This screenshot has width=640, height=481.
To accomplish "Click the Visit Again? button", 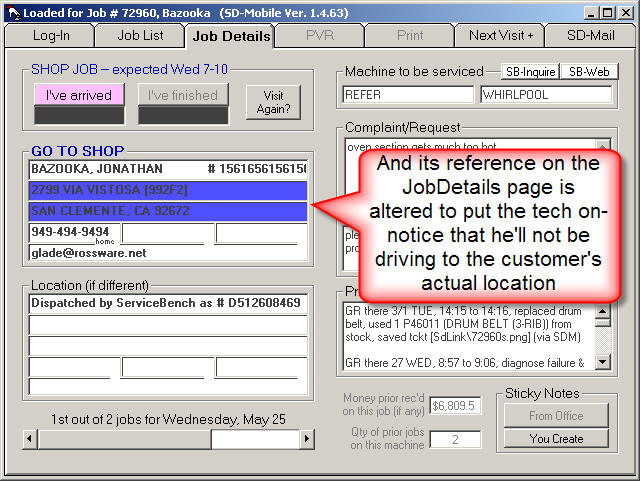I will 273,102.
